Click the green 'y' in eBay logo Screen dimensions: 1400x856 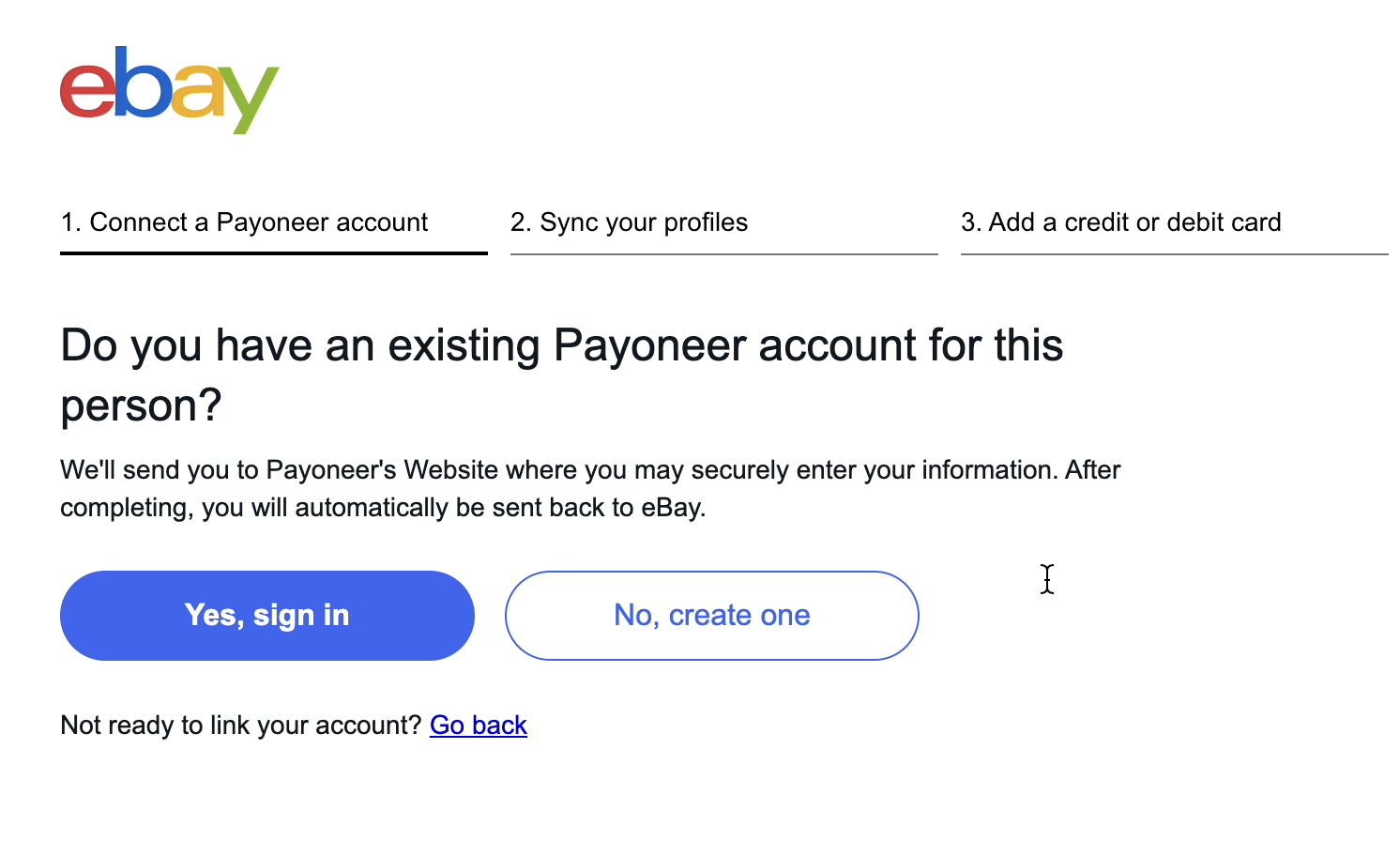249,99
